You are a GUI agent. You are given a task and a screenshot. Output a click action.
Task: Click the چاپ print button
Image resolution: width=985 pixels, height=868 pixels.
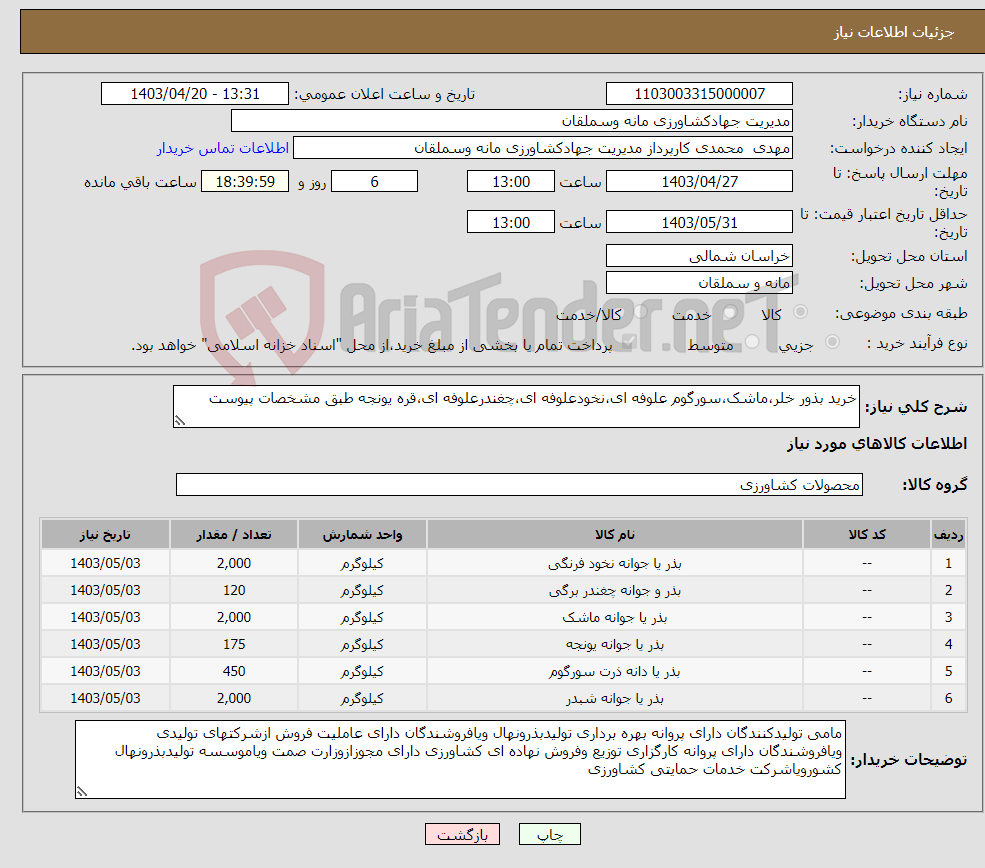pyautogui.click(x=550, y=834)
